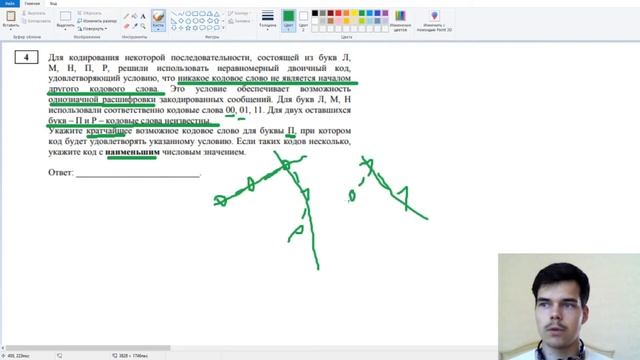Pick the yellow color swatch
The width and height of the screenshot is (640, 360).
(354, 13)
